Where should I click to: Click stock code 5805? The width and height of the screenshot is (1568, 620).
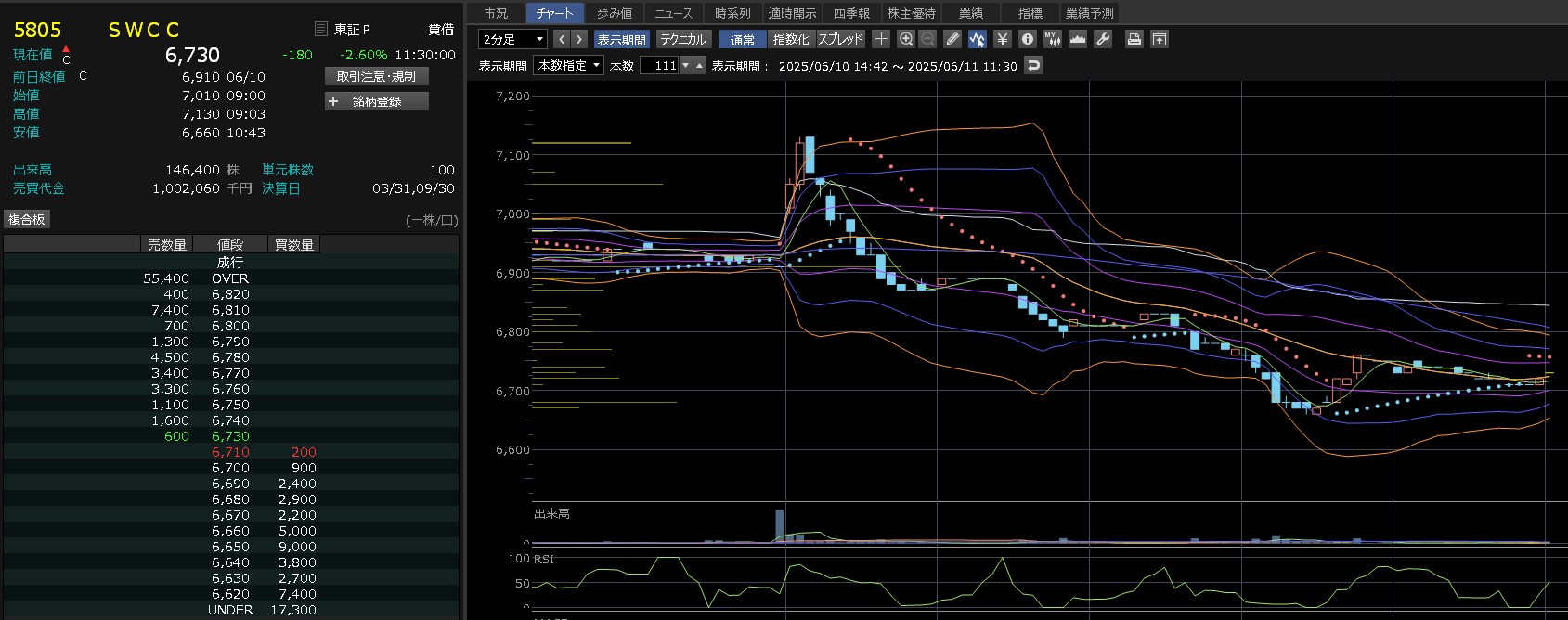point(37,30)
